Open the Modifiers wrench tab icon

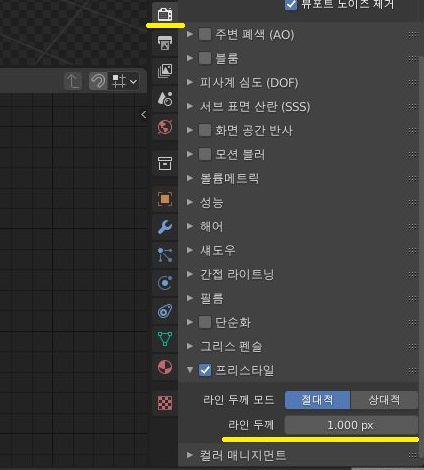point(165,227)
